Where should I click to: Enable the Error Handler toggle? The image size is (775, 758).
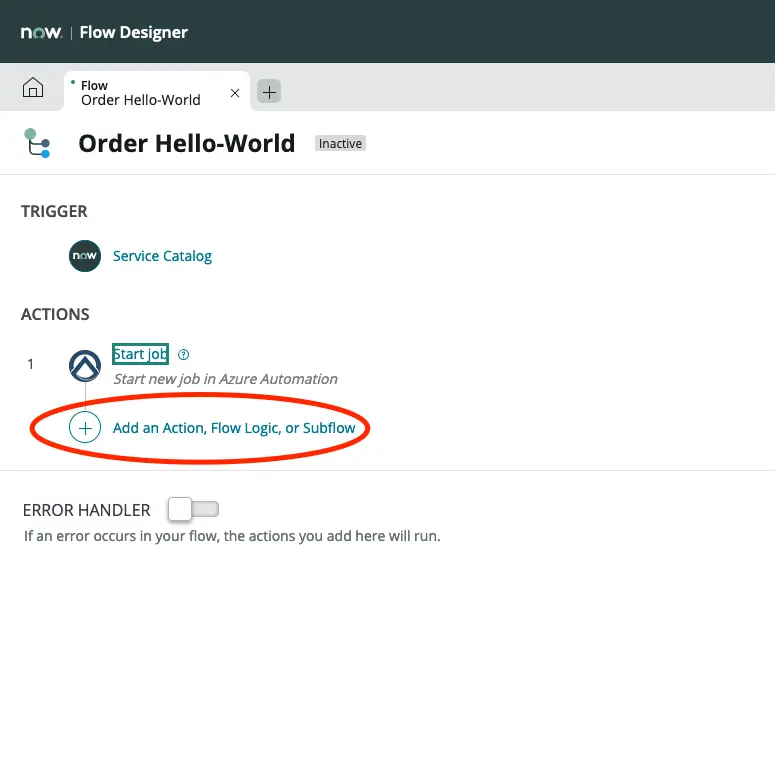tap(193, 510)
